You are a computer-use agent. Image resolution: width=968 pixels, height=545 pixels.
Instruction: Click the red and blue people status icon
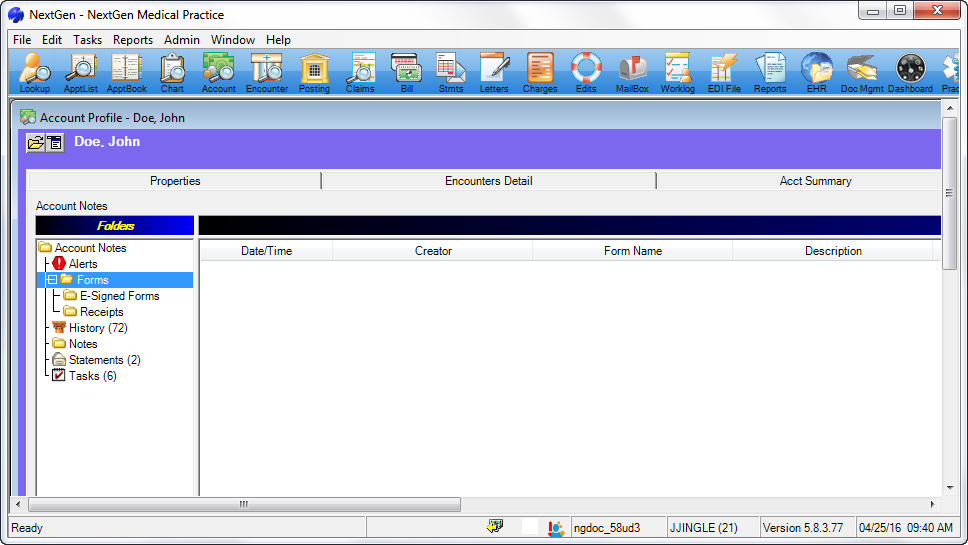(556, 528)
